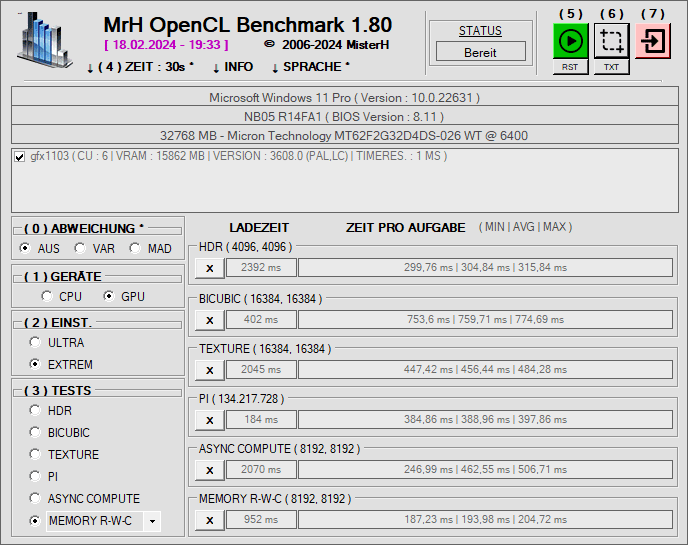This screenshot has width=688, height=545.
Task: Start the benchmark with the green play button
Action: tap(570, 41)
